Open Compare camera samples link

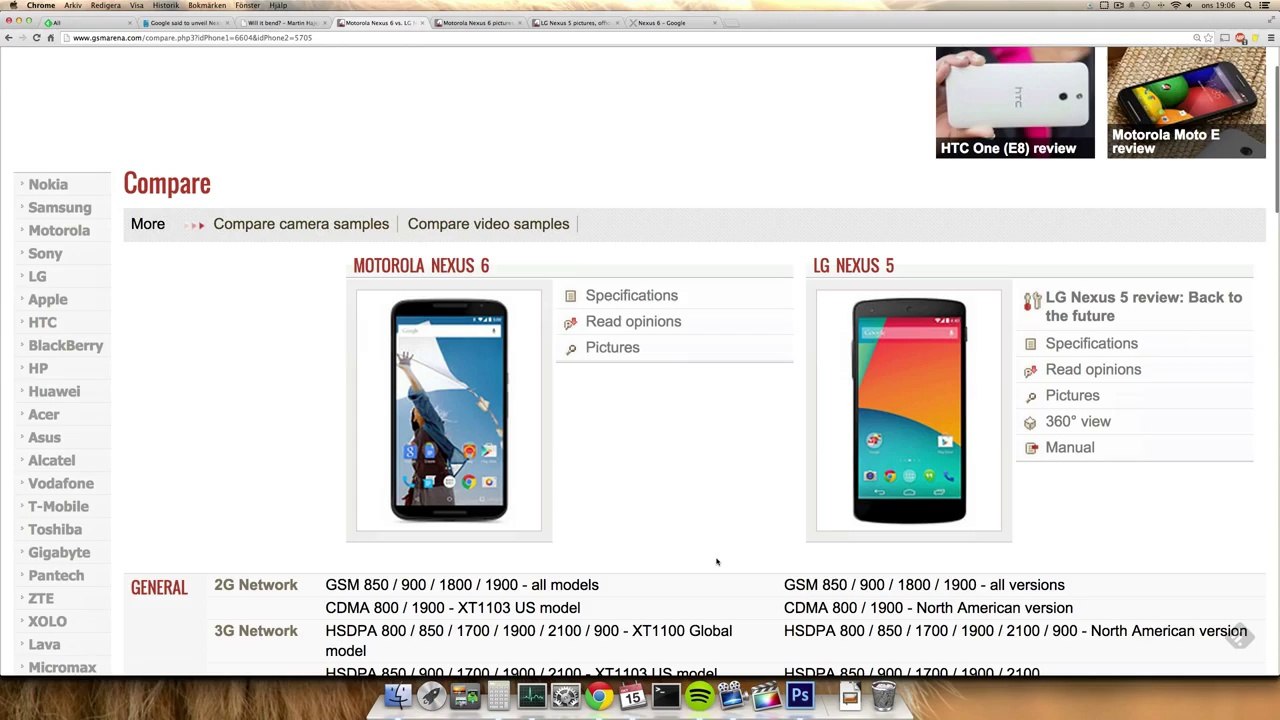[x=301, y=224]
